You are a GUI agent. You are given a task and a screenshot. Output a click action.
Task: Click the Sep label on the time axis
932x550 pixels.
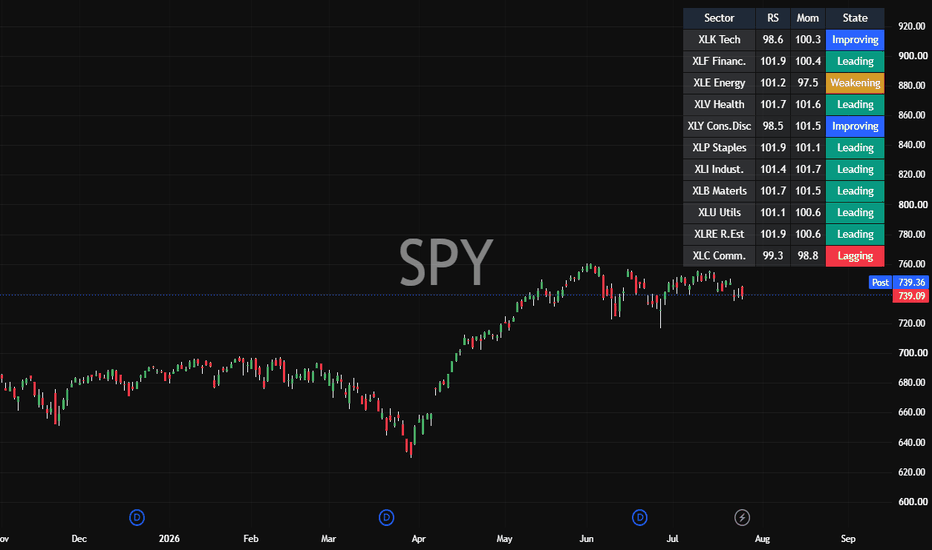[848, 539]
